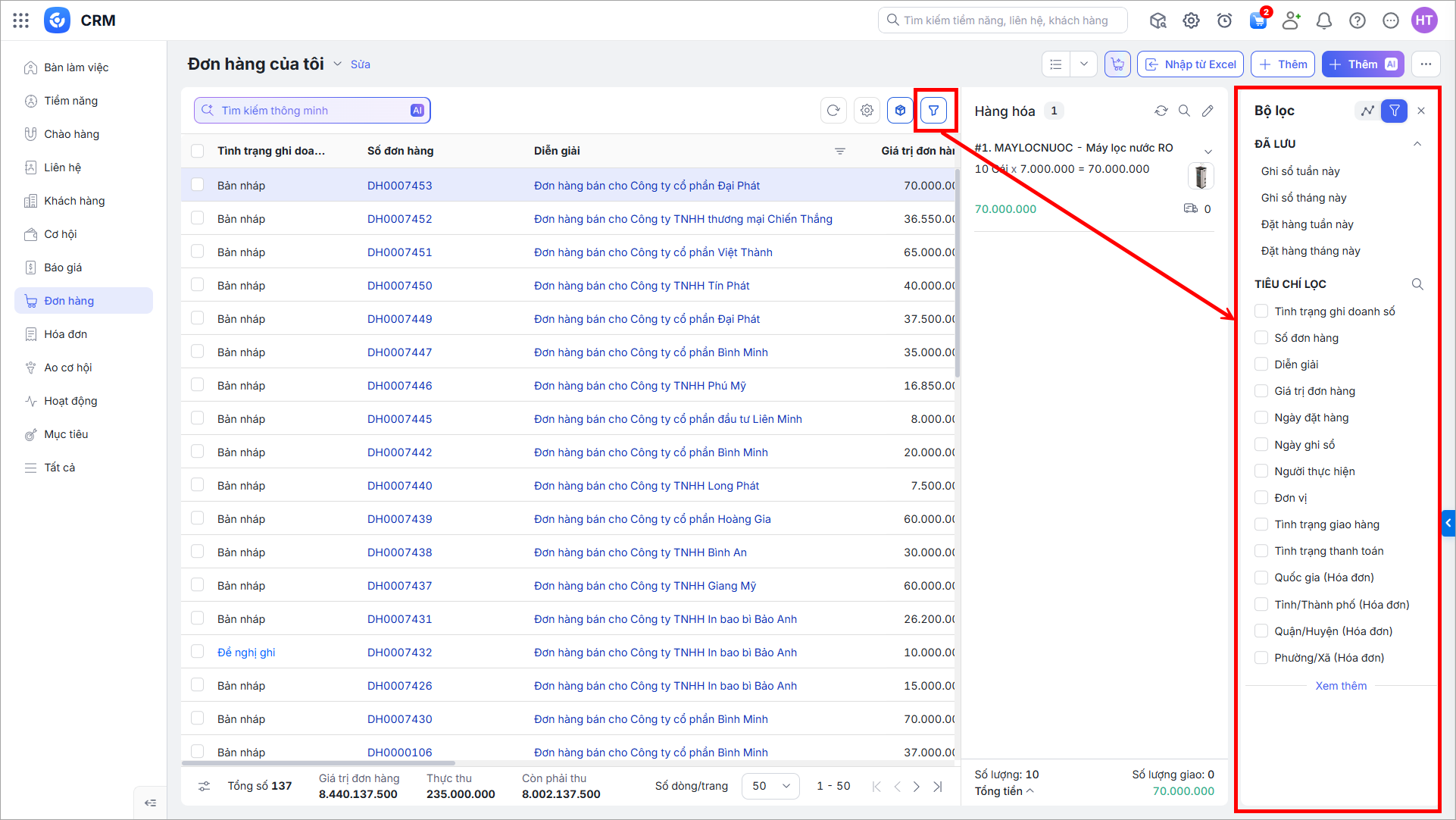Screen dimensions: 1456x820
Task: Click the search icon in Hàng hóa panel
Action: click(1184, 111)
